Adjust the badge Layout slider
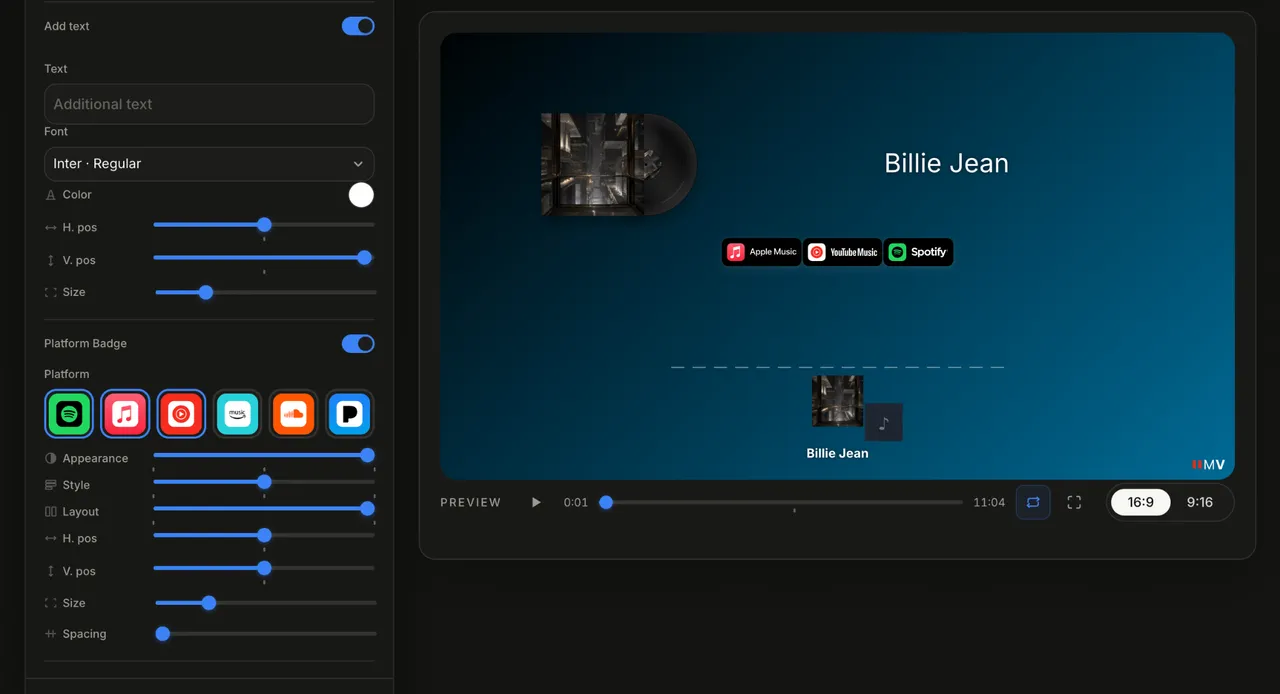1280x694 pixels. (x=264, y=509)
